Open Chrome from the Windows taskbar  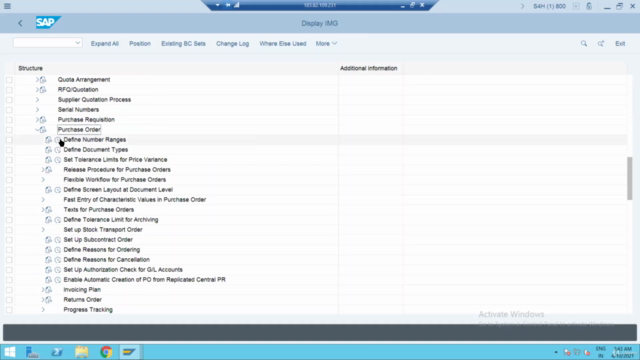[106, 352]
